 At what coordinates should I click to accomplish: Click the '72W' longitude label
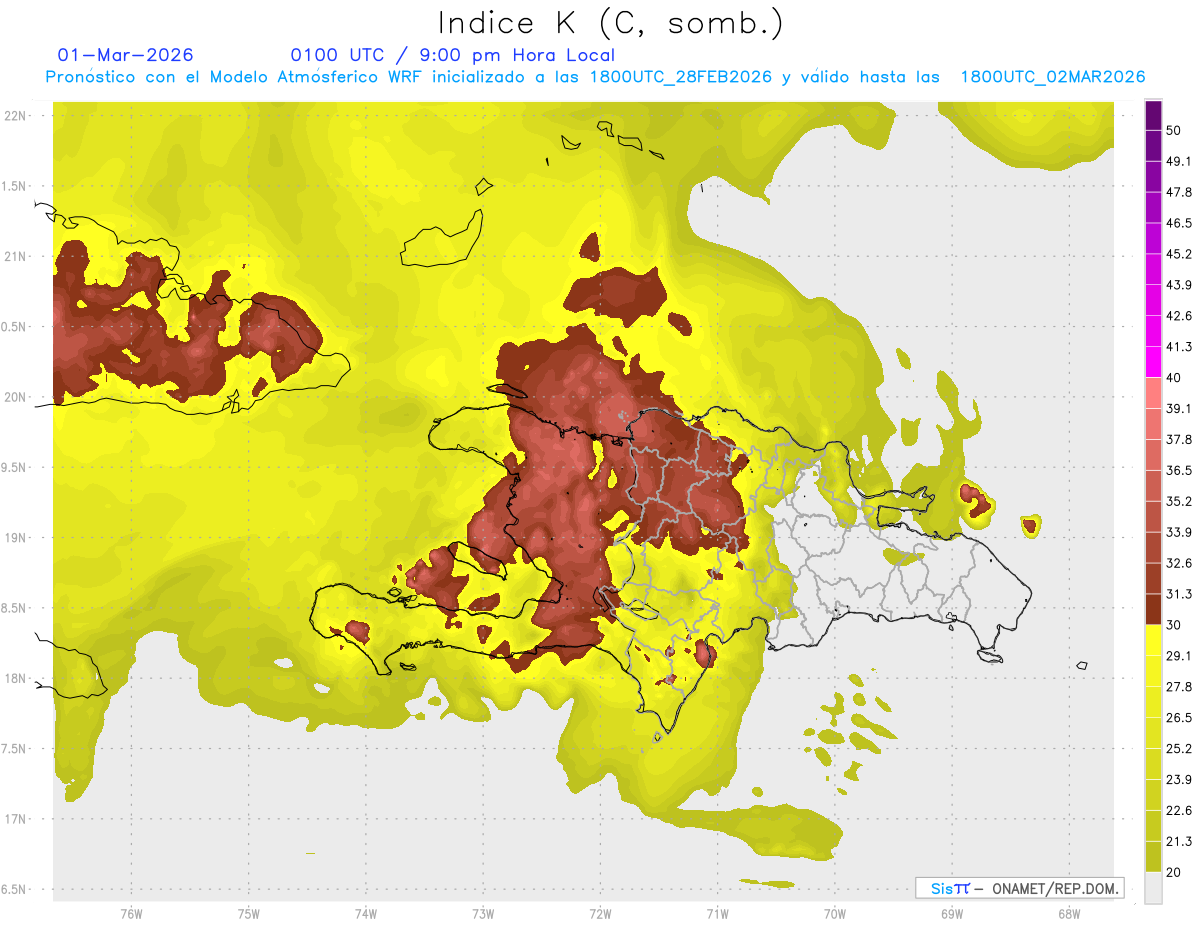tap(600, 913)
